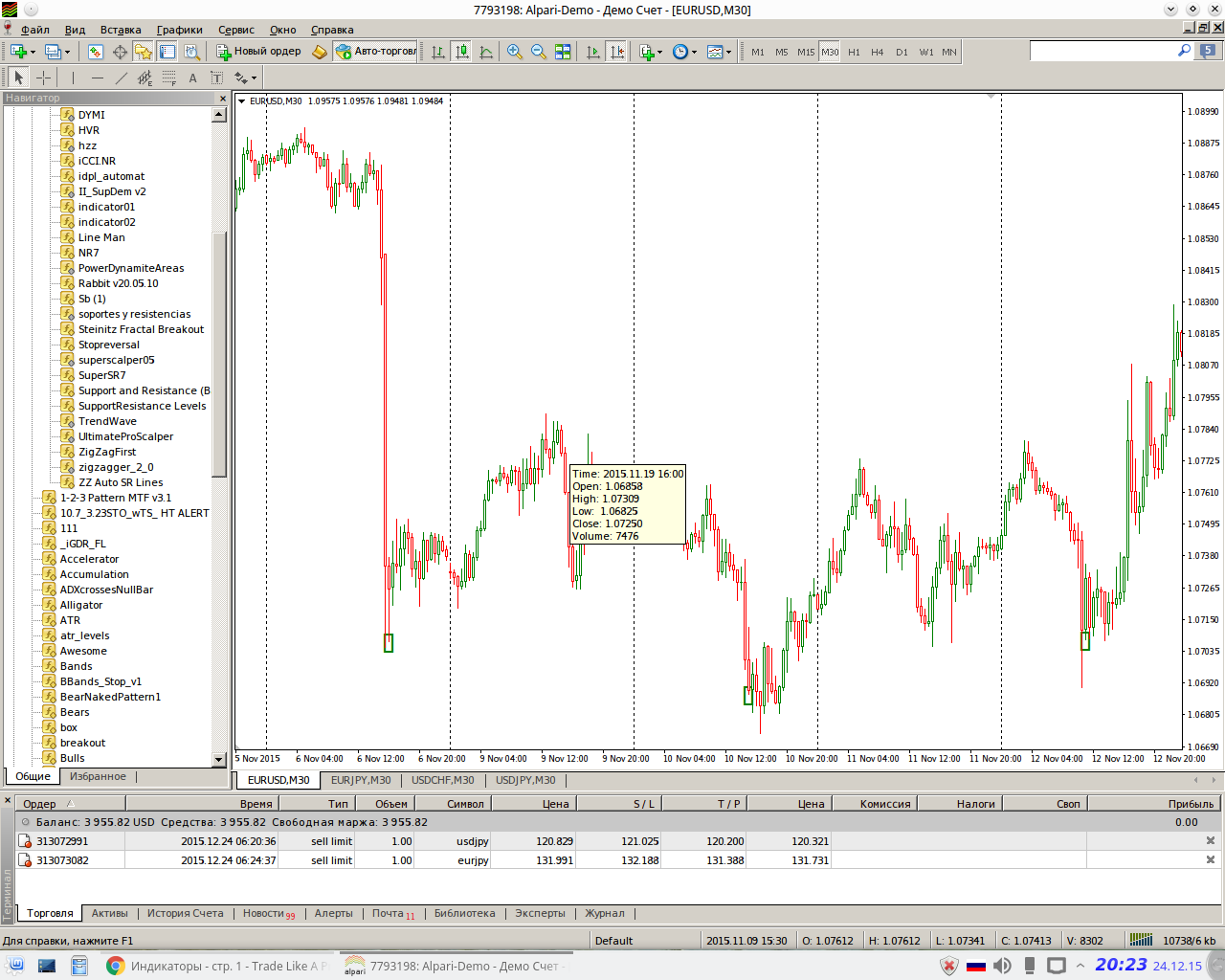Select the H4 timeframe

[x=878, y=52]
